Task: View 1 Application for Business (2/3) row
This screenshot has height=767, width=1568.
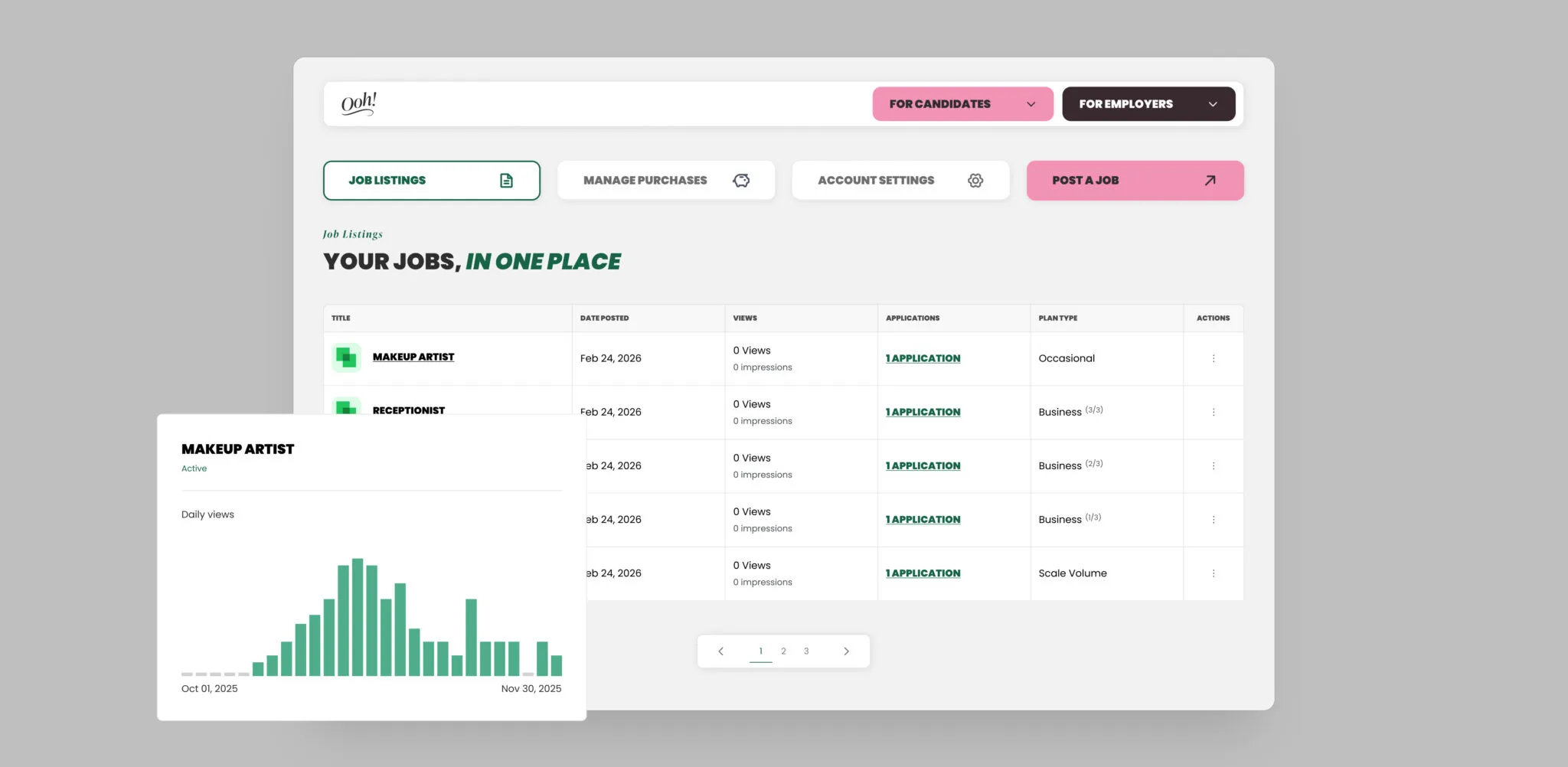Action: pyautogui.click(x=923, y=465)
